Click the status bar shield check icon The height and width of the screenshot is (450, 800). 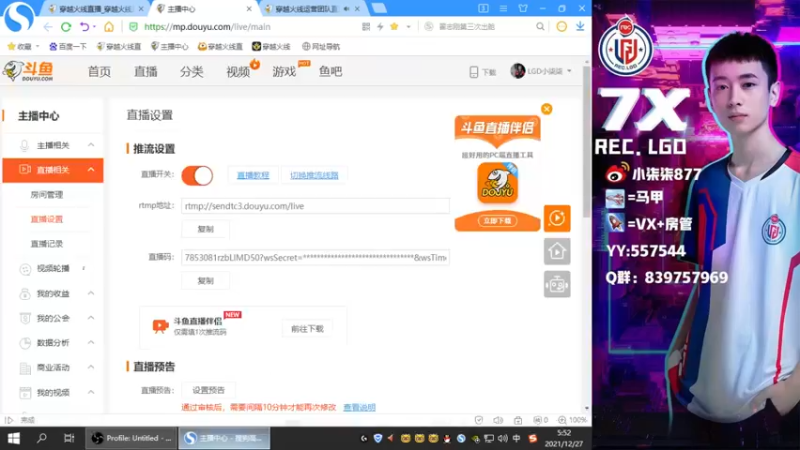click(479, 420)
